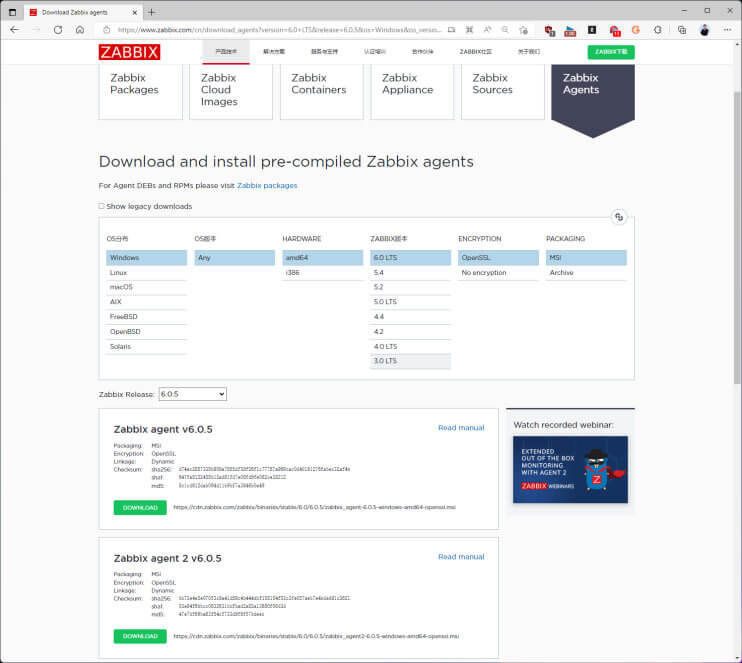Image resolution: width=742 pixels, height=663 pixels.
Task: Switch to the Zabbix Cloud Images tab
Action: (x=231, y=92)
